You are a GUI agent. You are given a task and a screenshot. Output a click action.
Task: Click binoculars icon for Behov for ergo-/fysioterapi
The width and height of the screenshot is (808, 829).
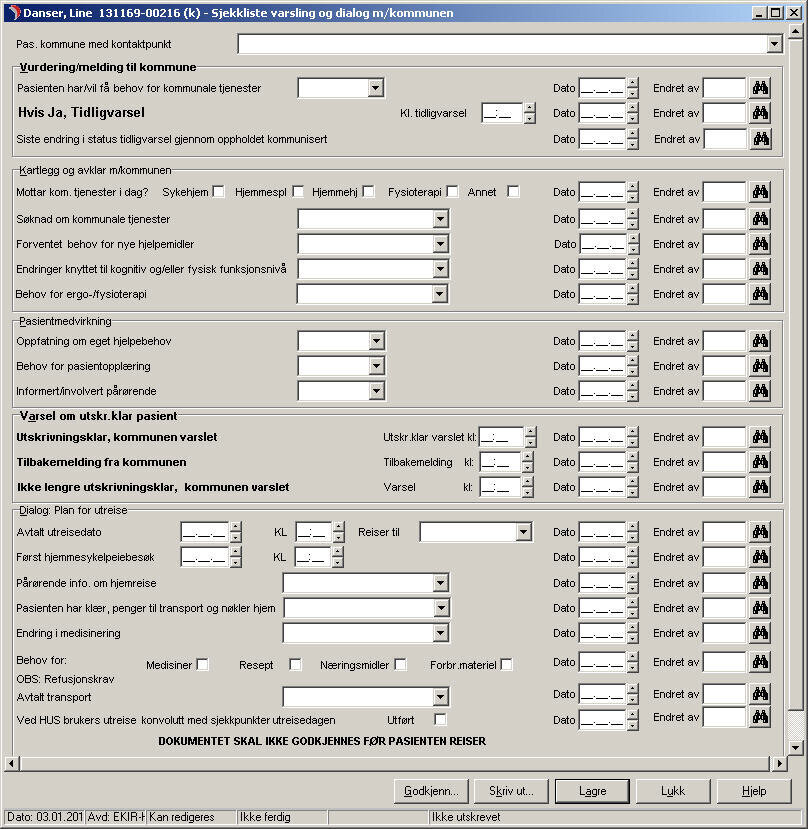(x=760, y=294)
